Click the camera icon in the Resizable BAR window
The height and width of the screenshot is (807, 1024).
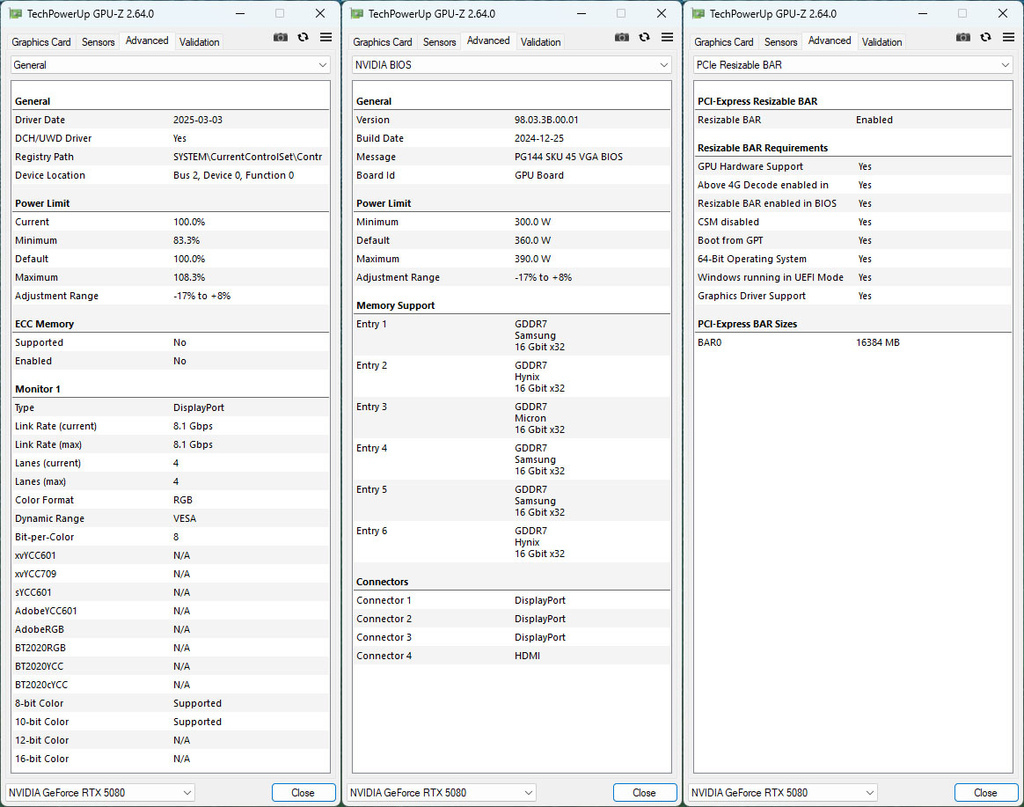(x=963, y=37)
